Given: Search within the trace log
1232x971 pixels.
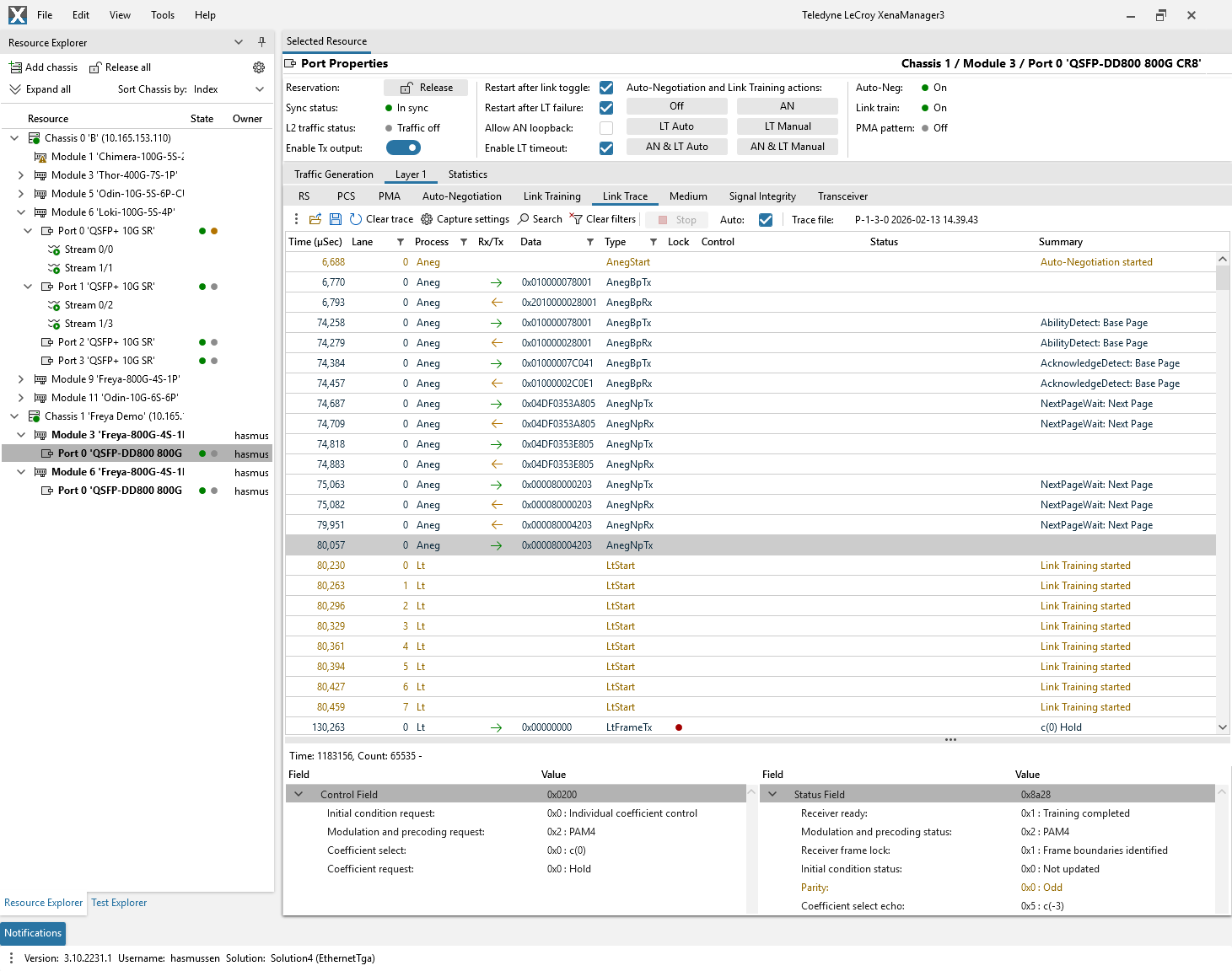Looking at the screenshot, I should 540,219.
